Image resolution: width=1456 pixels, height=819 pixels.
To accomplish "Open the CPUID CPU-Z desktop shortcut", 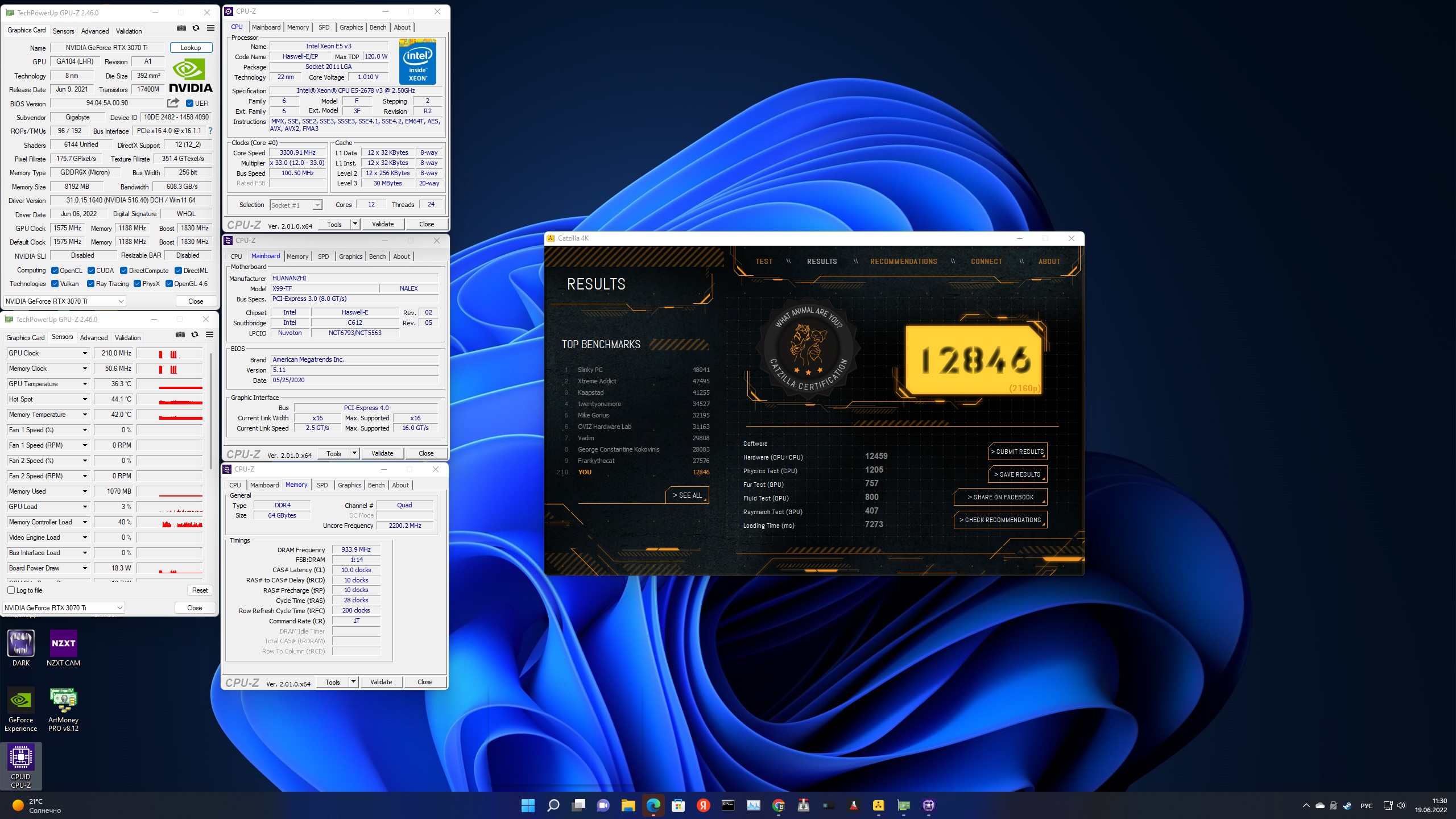I will pyautogui.click(x=21, y=766).
